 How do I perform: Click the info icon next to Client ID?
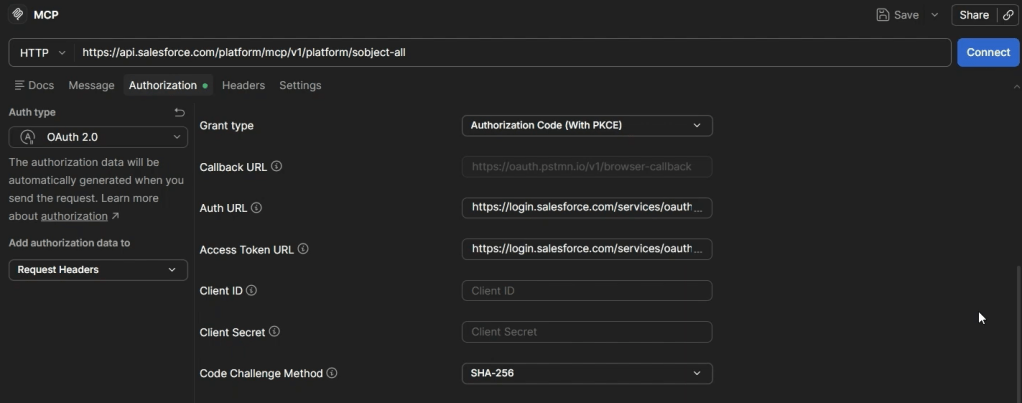(252, 290)
